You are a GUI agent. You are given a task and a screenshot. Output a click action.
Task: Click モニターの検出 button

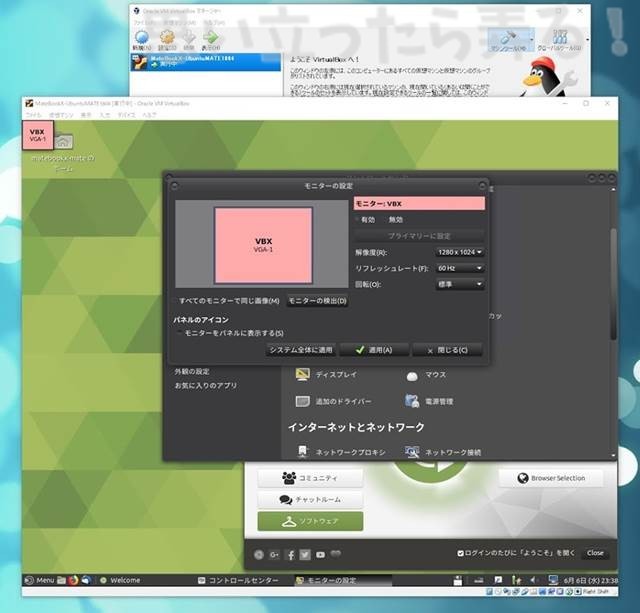click(317, 301)
